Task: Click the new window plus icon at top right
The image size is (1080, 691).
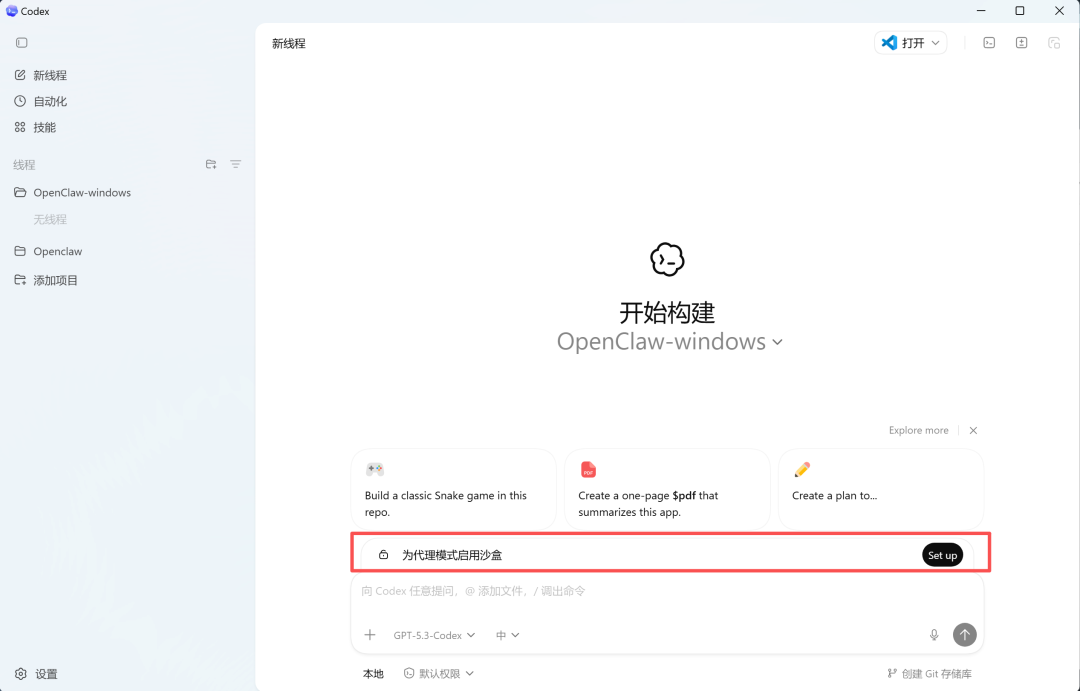Action: [1021, 42]
